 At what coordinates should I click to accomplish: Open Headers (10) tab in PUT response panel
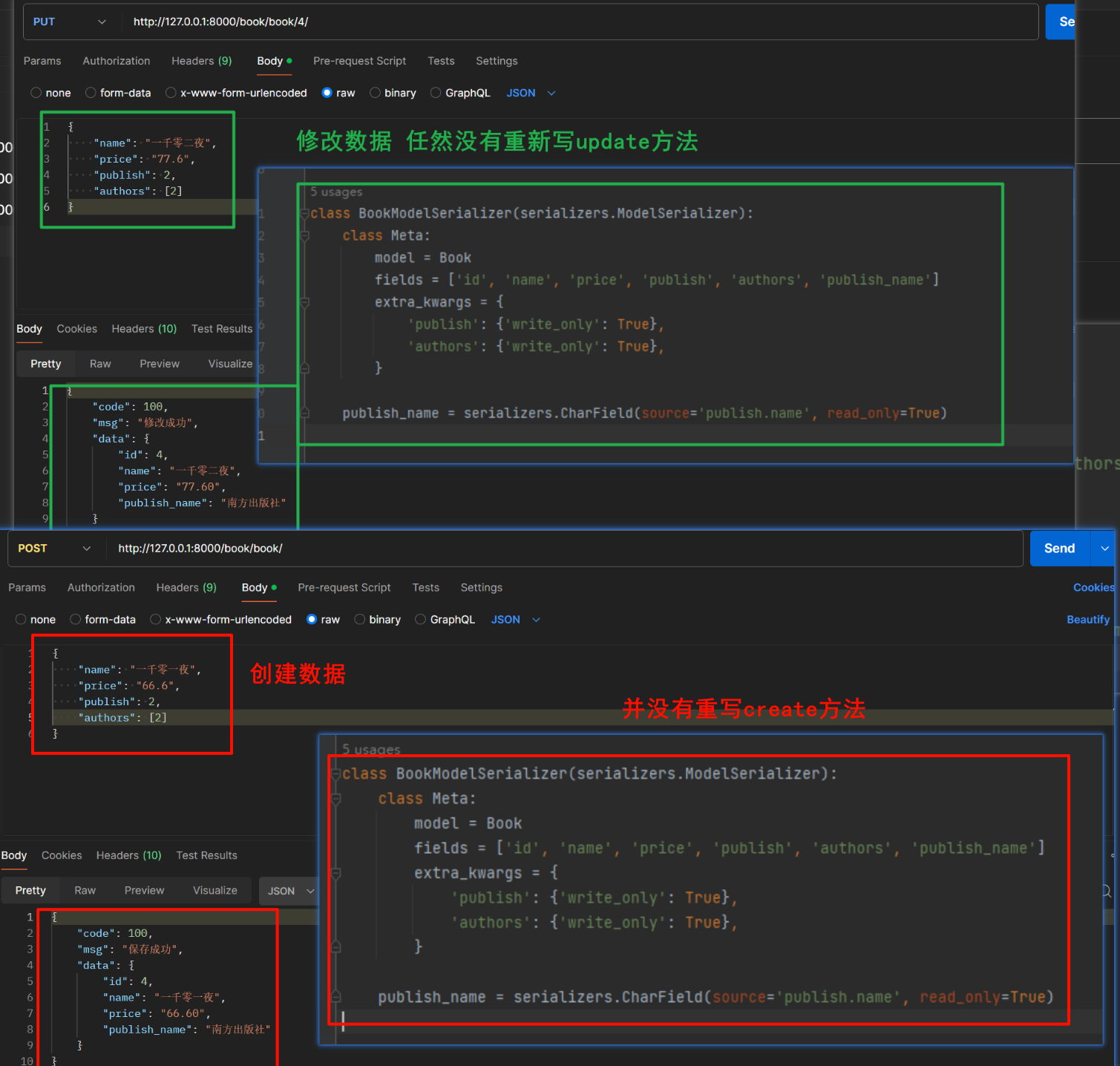pyautogui.click(x=144, y=329)
